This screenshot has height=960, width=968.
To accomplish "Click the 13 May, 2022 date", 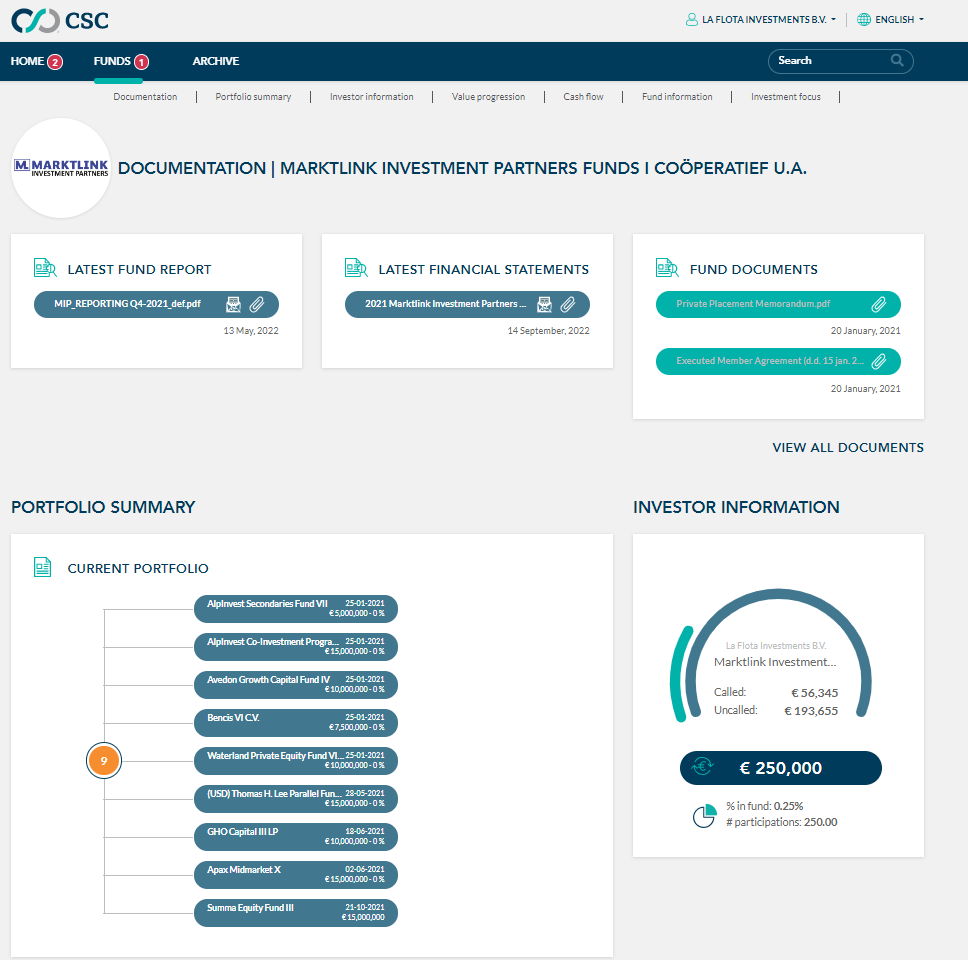I will [251, 331].
